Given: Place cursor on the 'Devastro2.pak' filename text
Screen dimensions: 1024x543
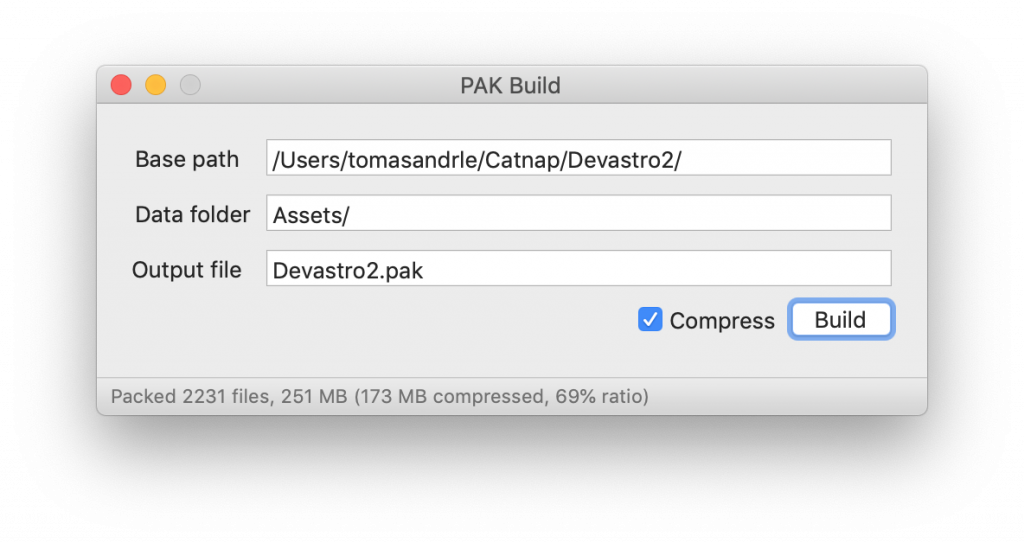Looking at the screenshot, I should 347,271.
